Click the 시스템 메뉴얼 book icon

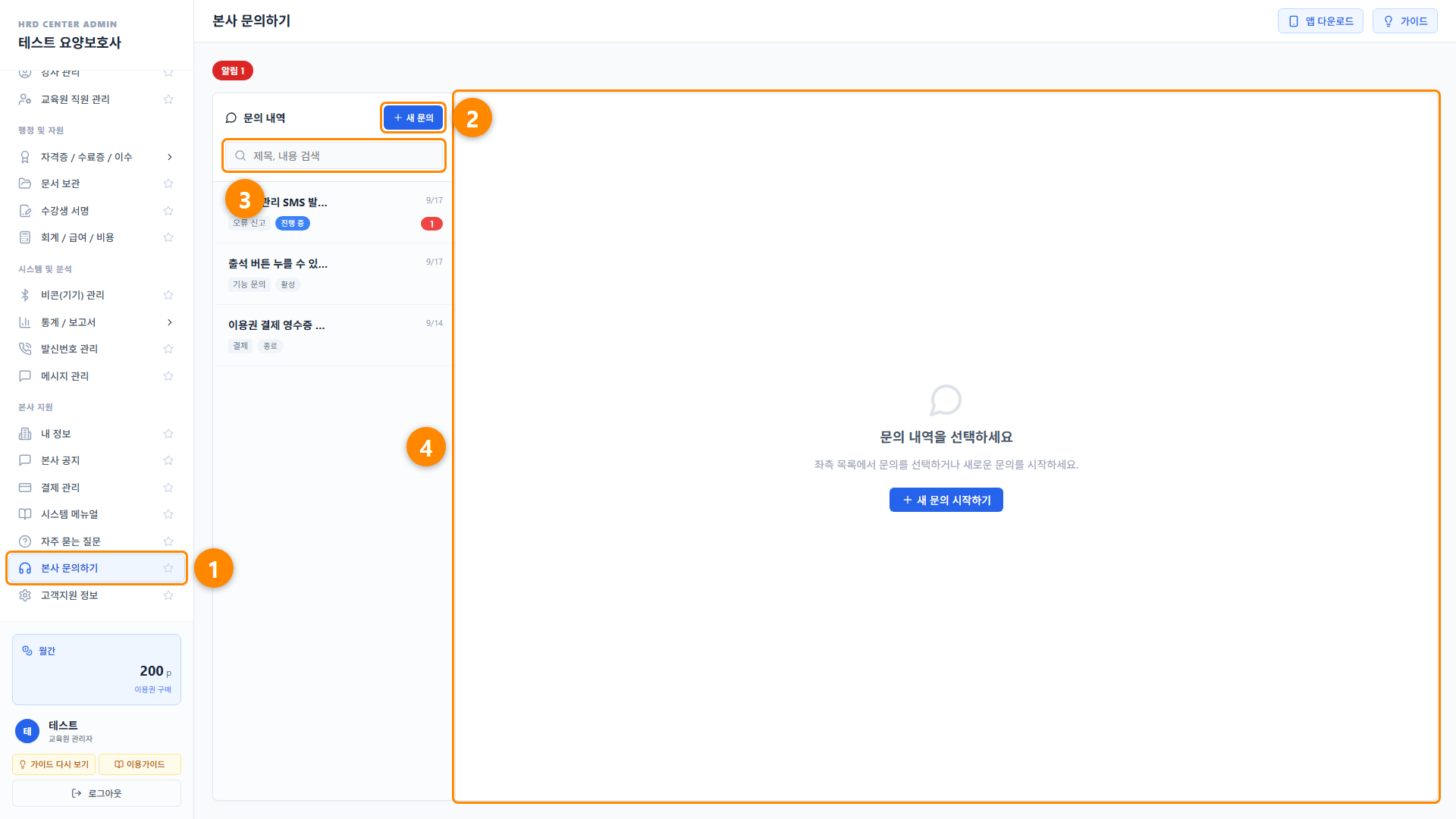click(x=25, y=514)
